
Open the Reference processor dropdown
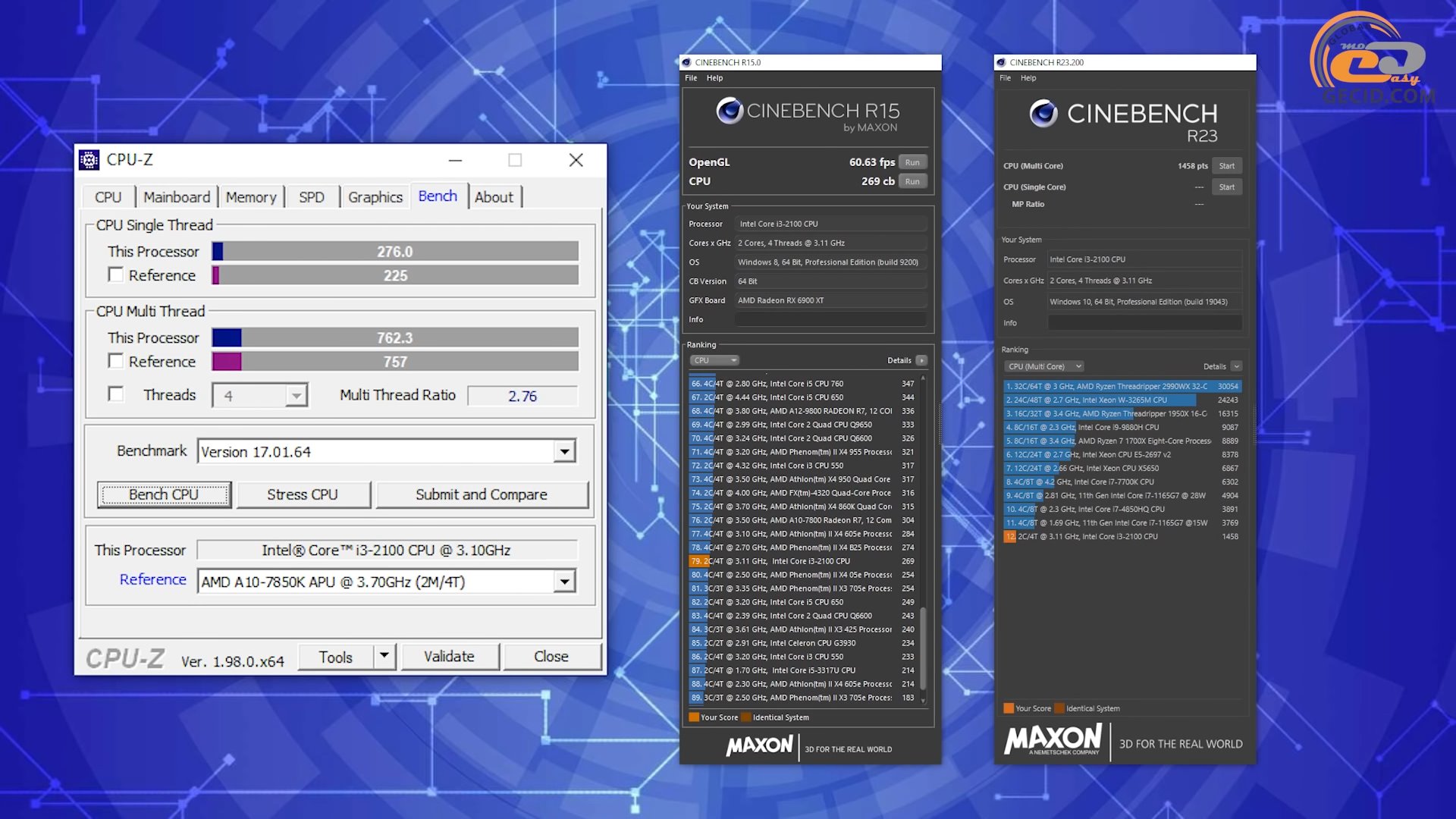click(x=564, y=582)
